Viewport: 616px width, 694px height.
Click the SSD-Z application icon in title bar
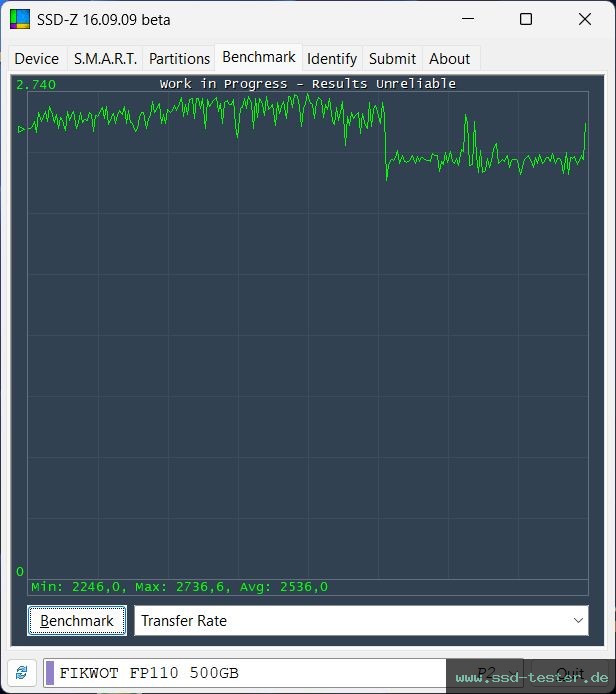(20, 19)
